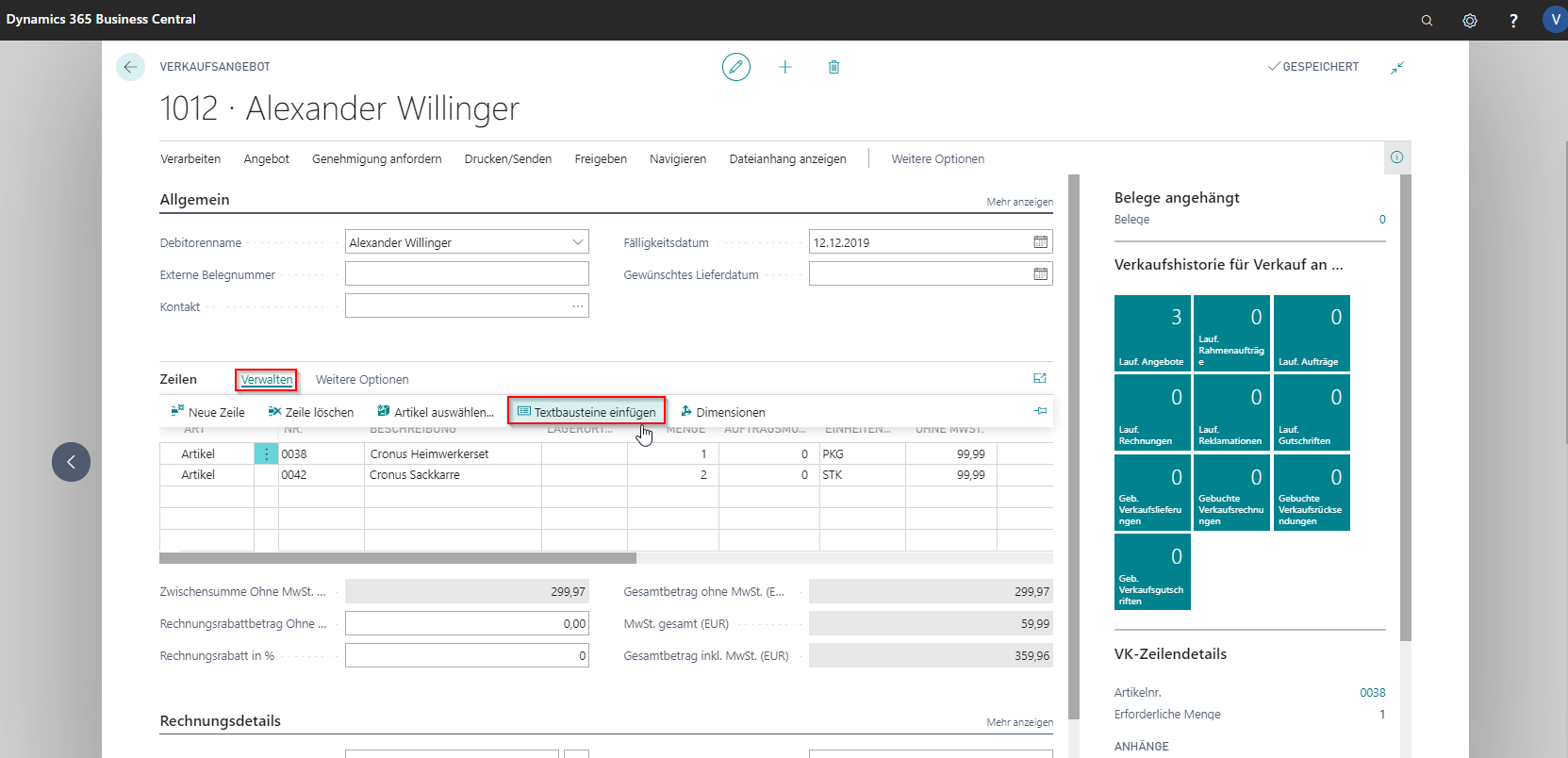1568x758 pixels.
Task: Open the Lauf. Aufträge tile
Action: coord(1312,333)
